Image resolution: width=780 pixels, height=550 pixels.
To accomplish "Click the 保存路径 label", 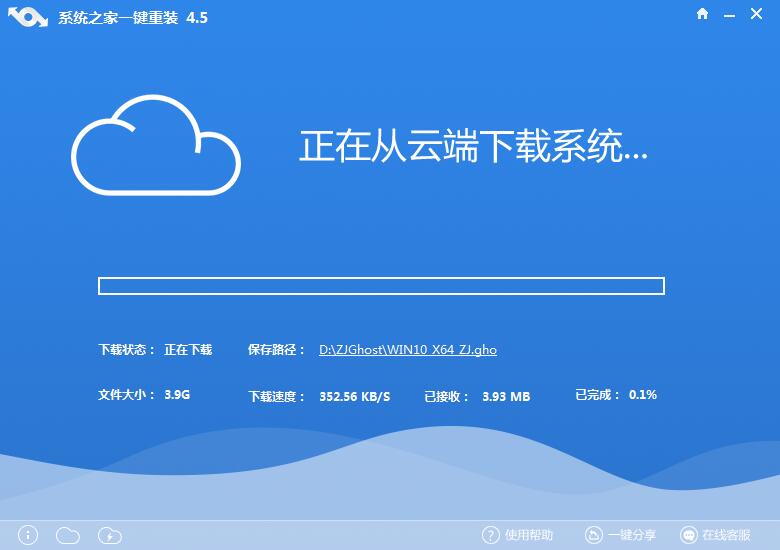I will coord(276,350).
